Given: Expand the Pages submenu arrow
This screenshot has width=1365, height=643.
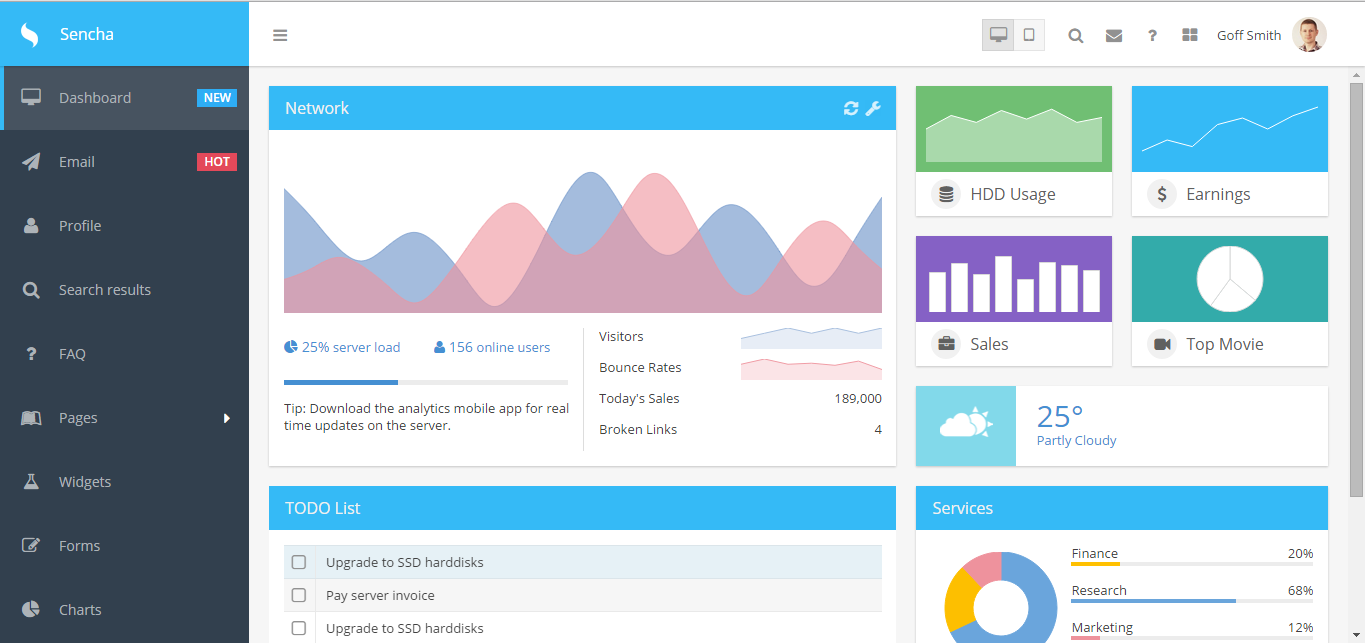Looking at the screenshot, I should coord(227,418).
